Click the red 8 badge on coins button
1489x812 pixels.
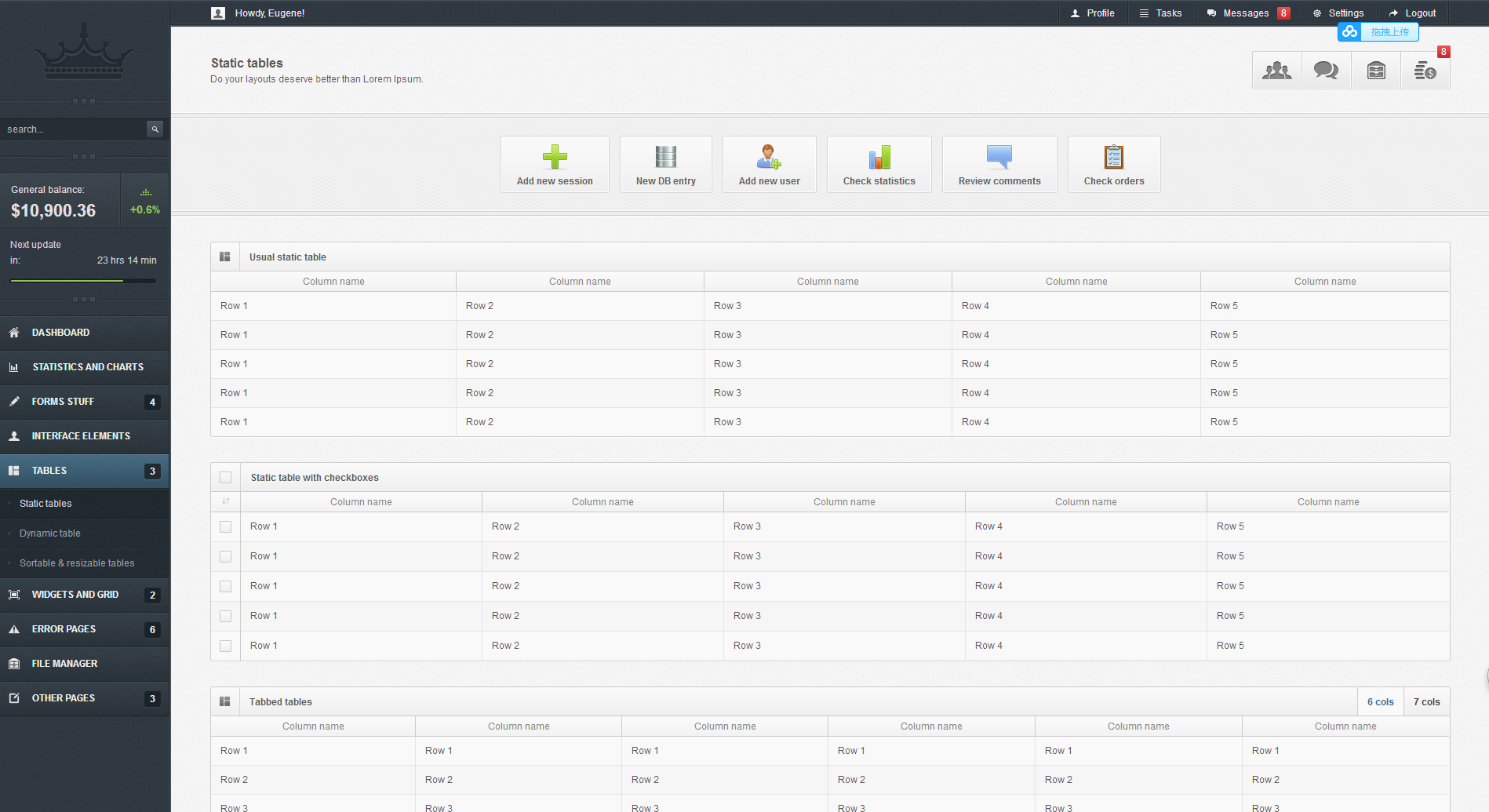1443,52
